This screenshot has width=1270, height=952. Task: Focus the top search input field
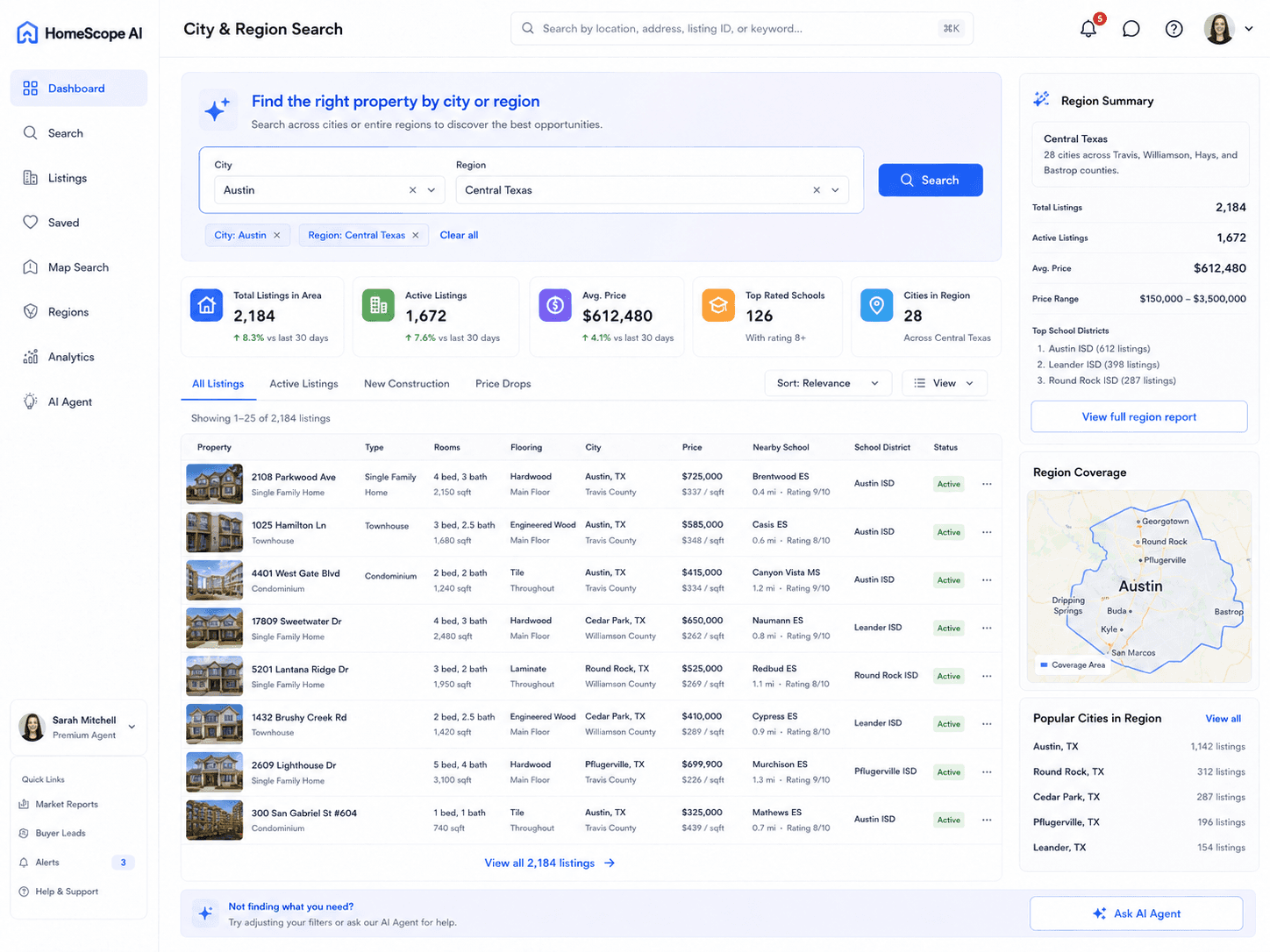tap(742, 29)
